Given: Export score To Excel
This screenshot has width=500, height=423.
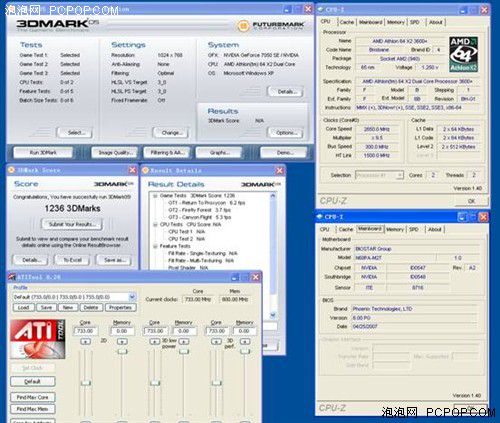Looking at the screenshot, I should click(72, 260).
